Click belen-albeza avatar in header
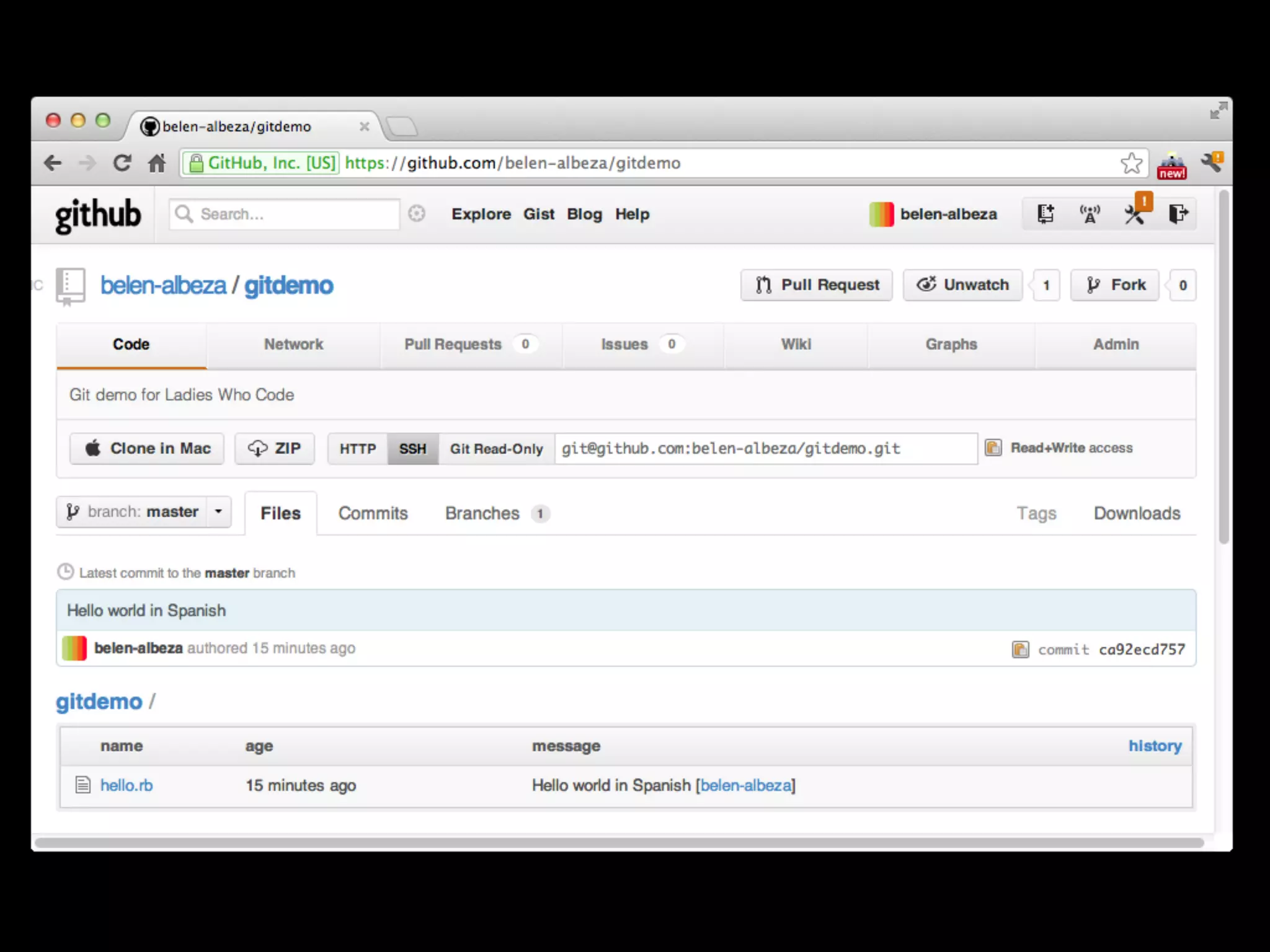Image resolution: width=1270 pixels, height=952 pixels. 881,214
